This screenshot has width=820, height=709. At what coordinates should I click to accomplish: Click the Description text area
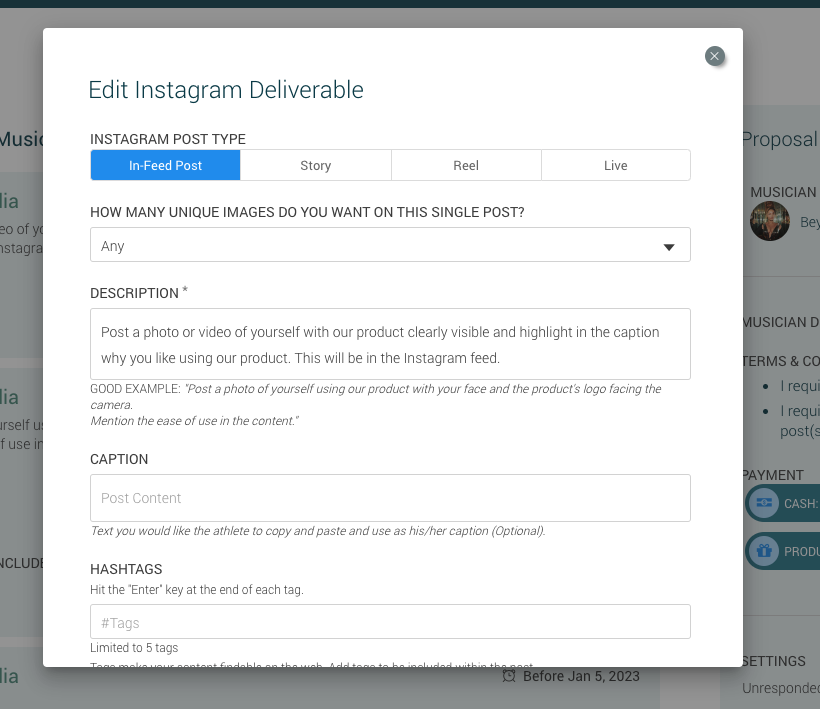pyautogui.click(x=390, y=344)
